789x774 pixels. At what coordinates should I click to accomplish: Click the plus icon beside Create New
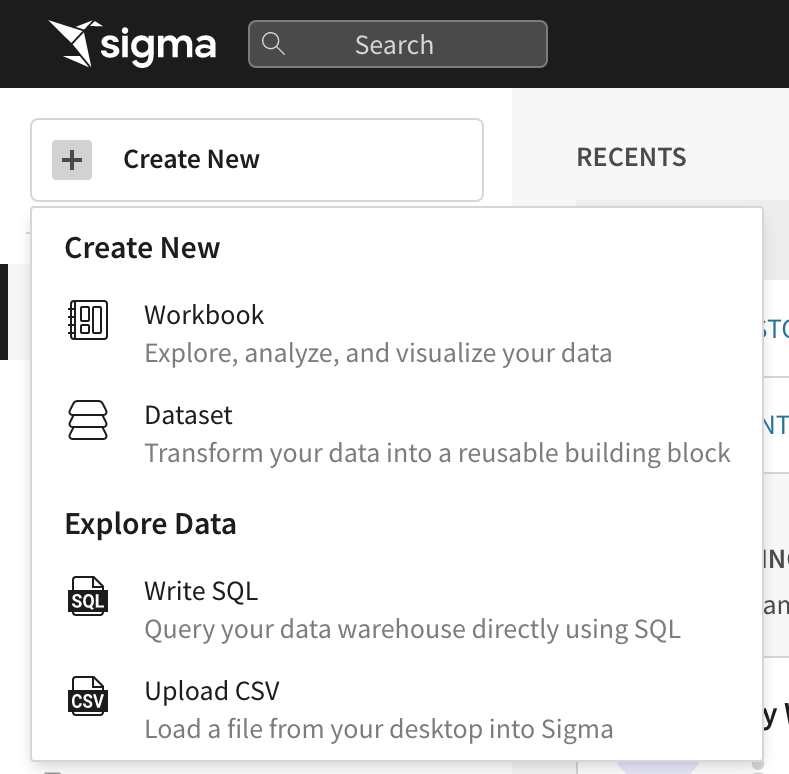72,160
